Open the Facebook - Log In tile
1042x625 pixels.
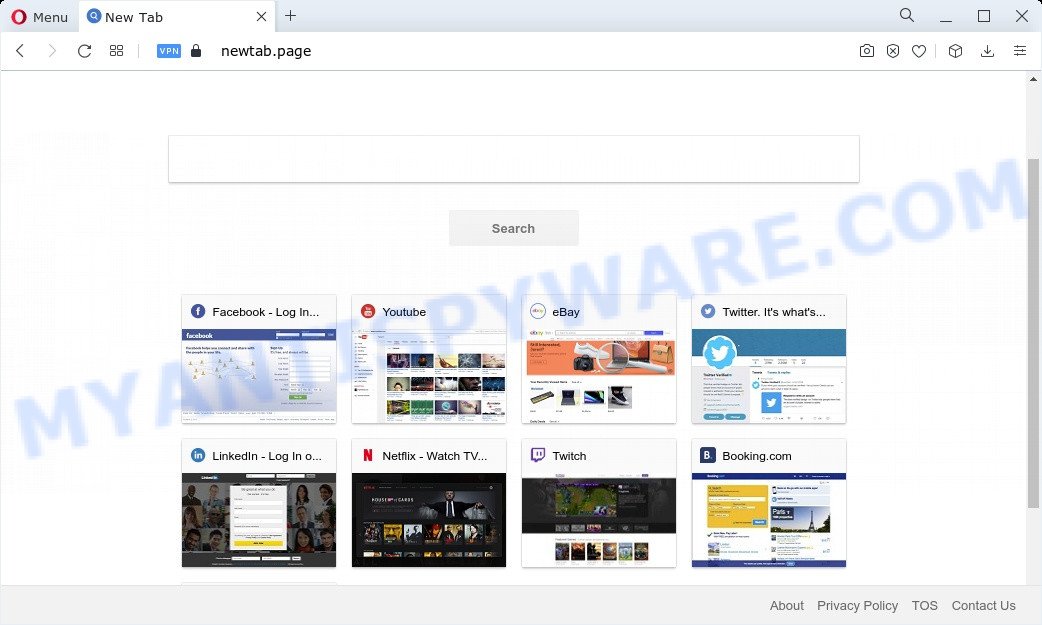click(x=259, y=359)
